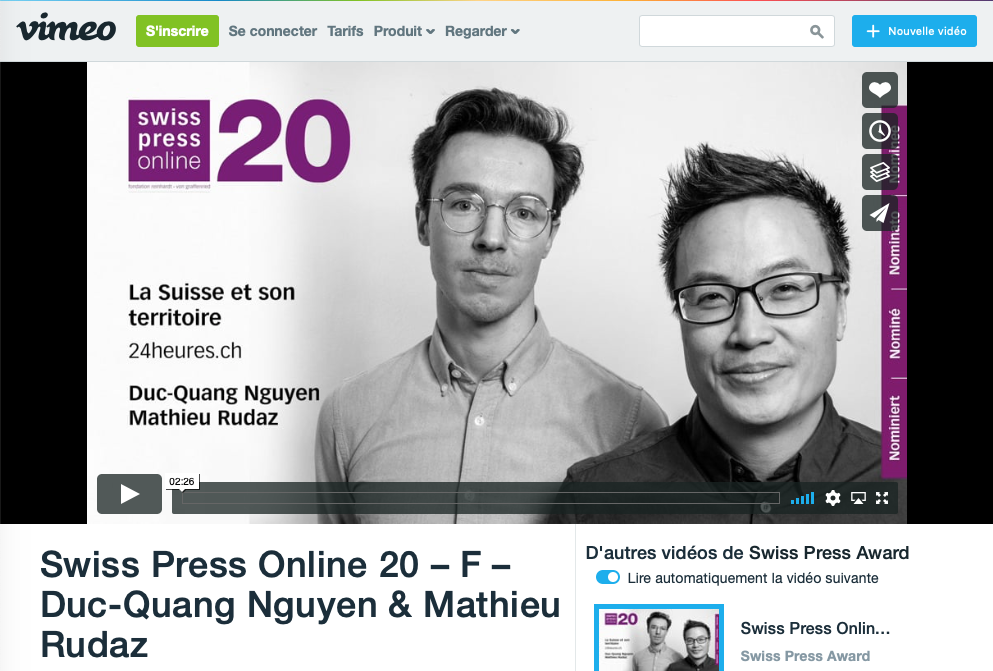Screen dimensions: 993x671
Task: Open player settings gear icon
Action: [x=833, y=498]
